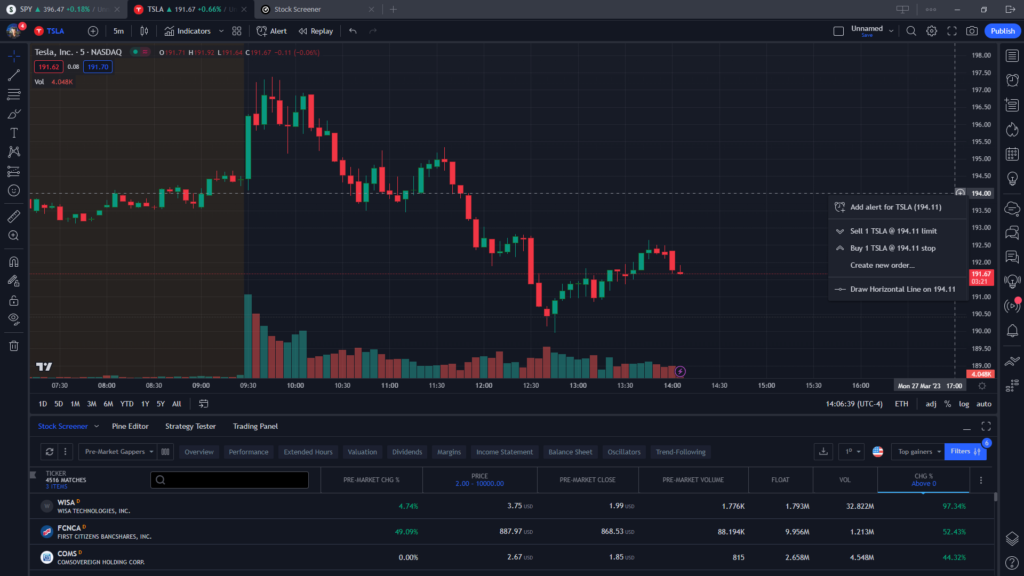Click the trash icon to remove drawings
1024x576 pixels.
click(x=14, y=346)
